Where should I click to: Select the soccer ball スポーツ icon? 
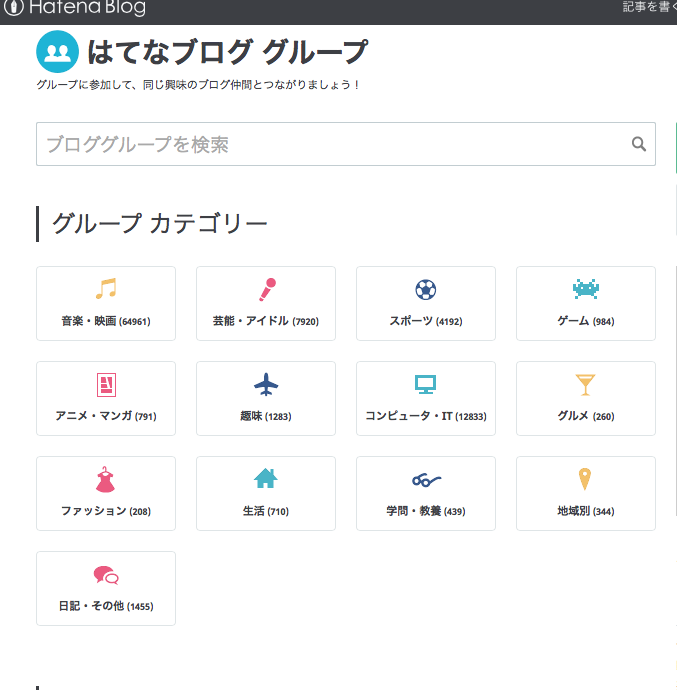pyautogui.click(x=426, y=290)
